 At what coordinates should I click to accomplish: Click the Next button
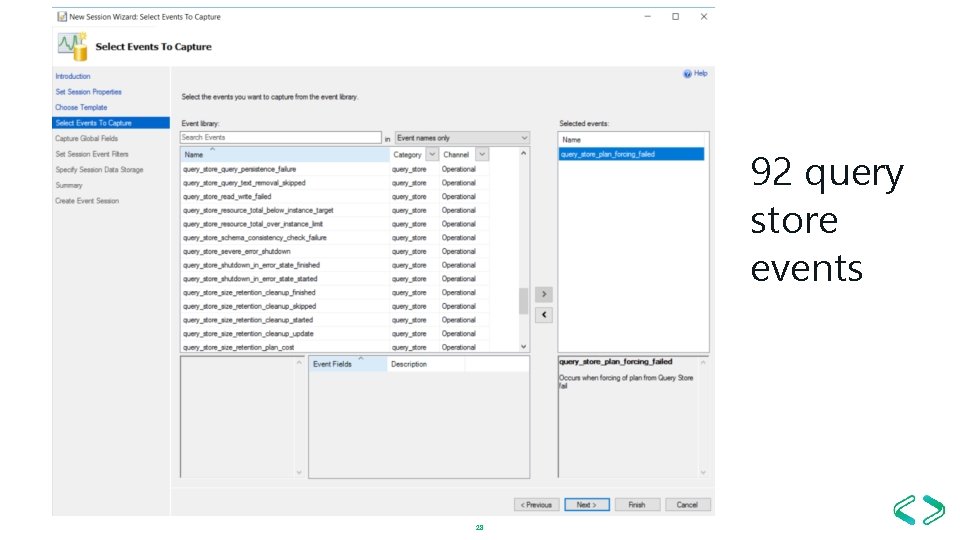(x=587, y=504)
